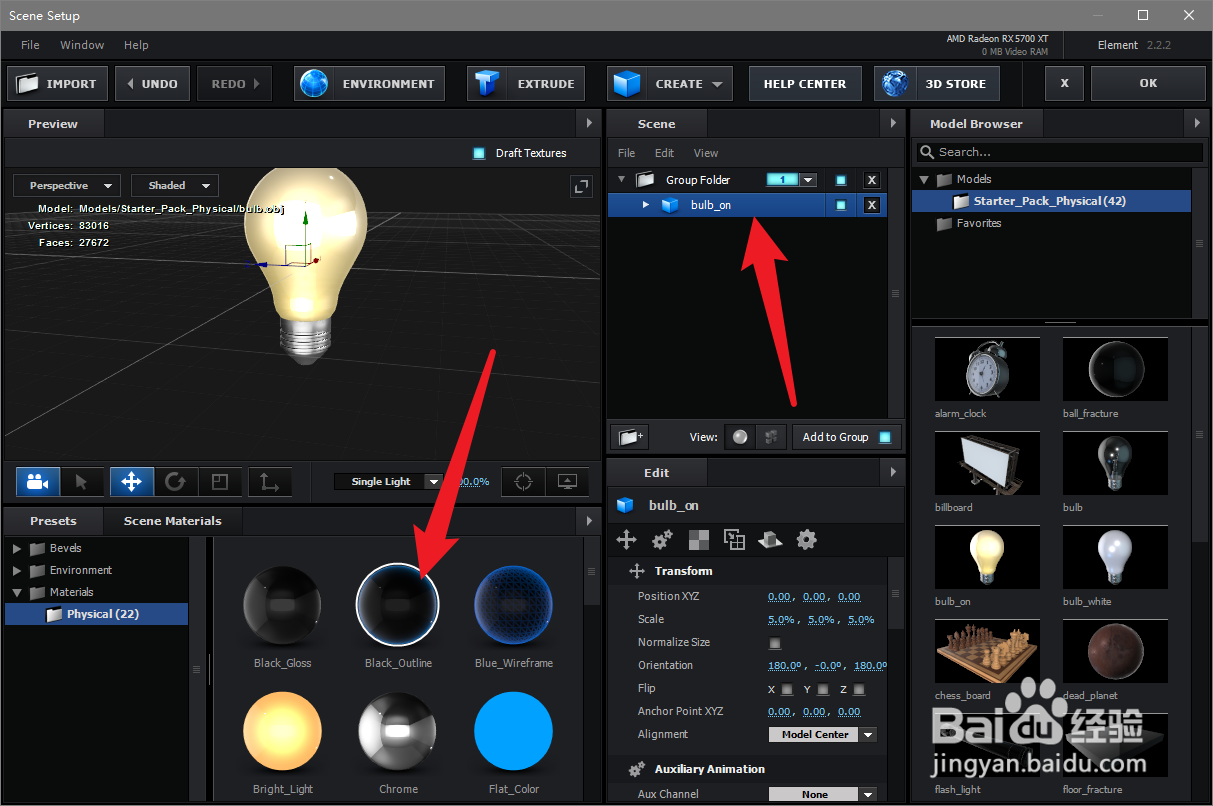Pick the Bright_Light material preset
The image size is (1213, 806).
tap(282, 732)
